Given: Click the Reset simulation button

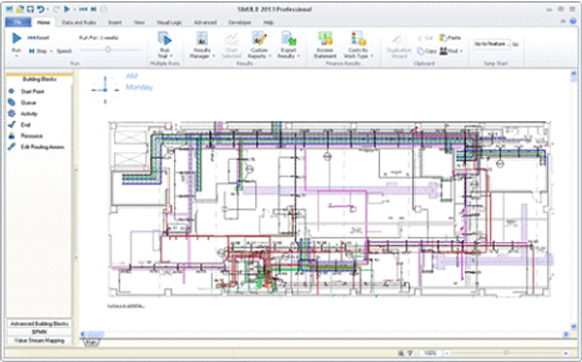Looking at the screenshot, I should (38, 37).
